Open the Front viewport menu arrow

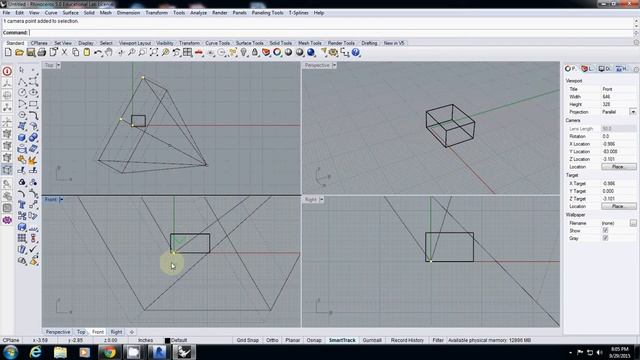click(61, 200)
